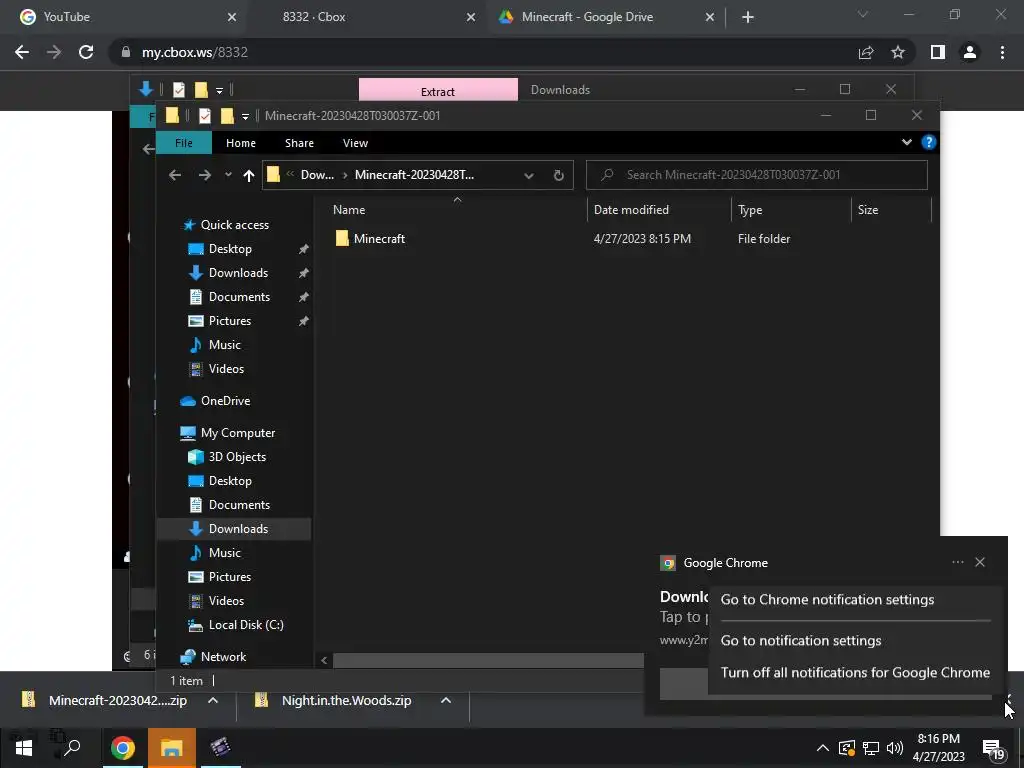Image resolution: width=1024 pixels, height=768 pixels.
Task: Open notification three-dot options
Action: [957, 562]
